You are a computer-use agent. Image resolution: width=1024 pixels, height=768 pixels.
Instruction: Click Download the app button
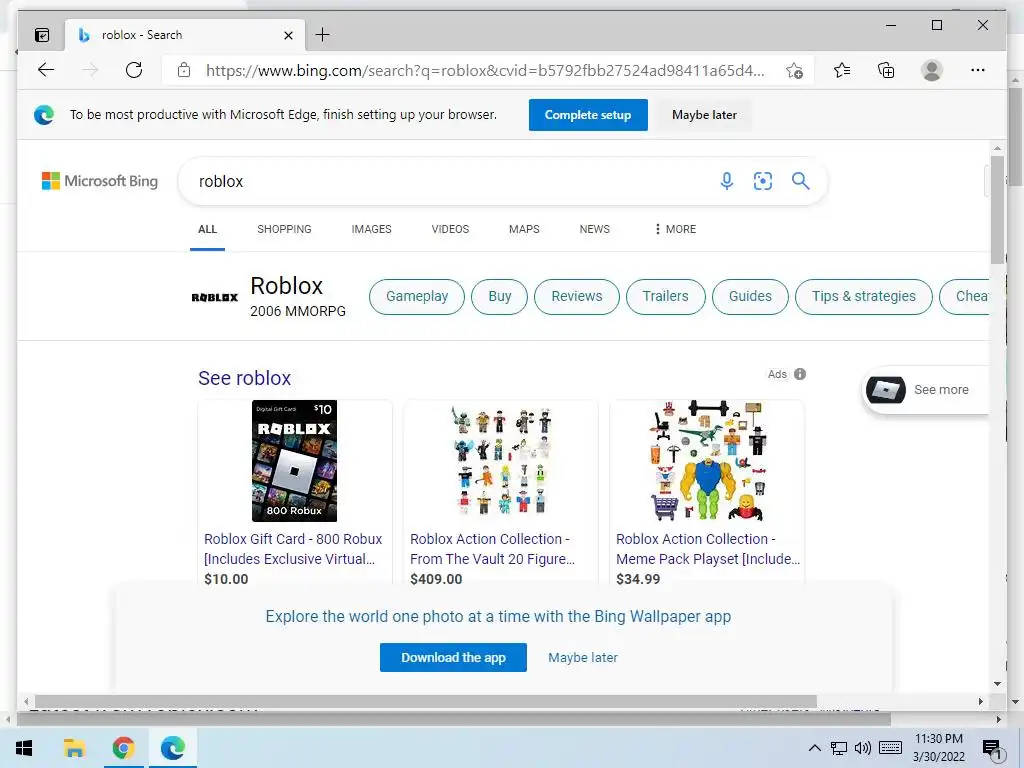click(x=453, y=658)
